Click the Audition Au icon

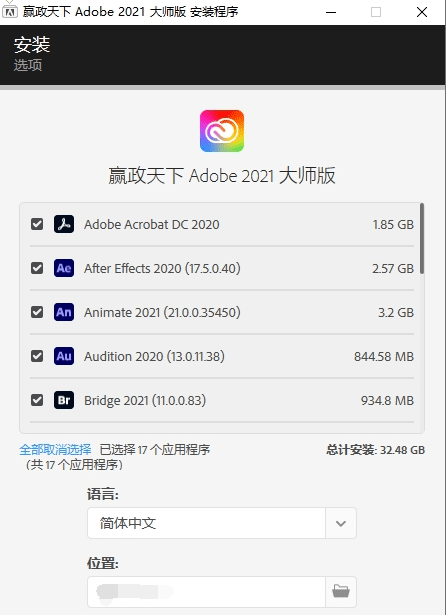pyautogui.click(x=64, y=356)
